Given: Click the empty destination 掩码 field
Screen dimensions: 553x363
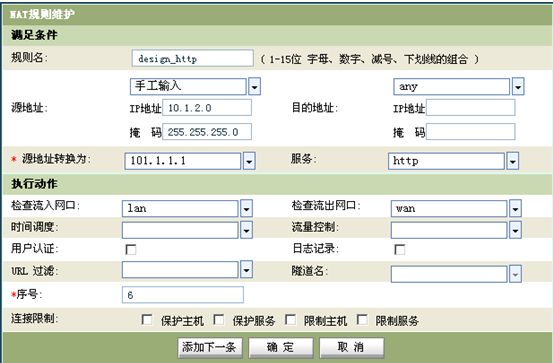Looking at the screenshot, I should (x=470, y=132).
